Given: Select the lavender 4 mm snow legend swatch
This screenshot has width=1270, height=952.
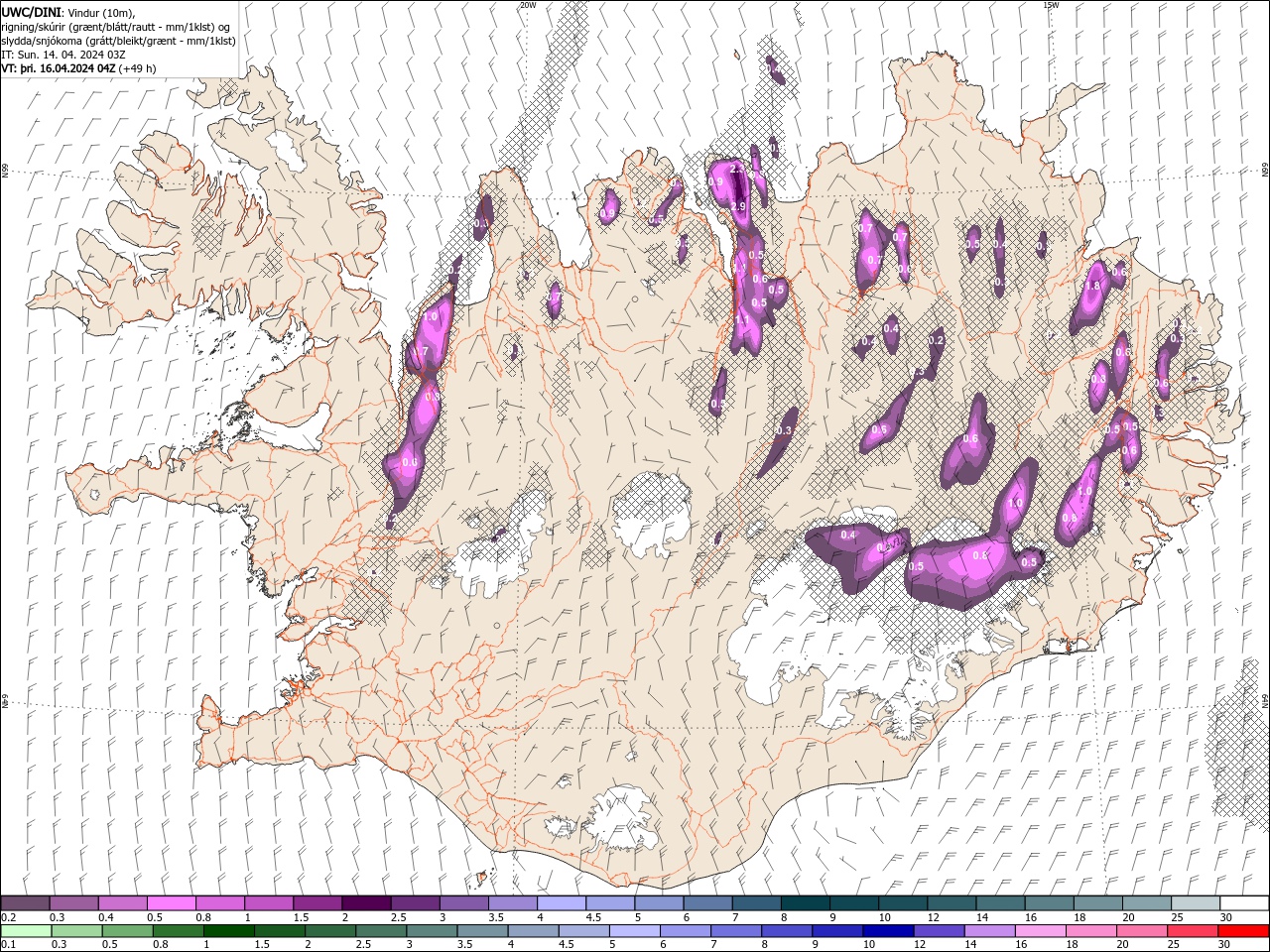Looking at the screenshot, I should coord(561,903).
